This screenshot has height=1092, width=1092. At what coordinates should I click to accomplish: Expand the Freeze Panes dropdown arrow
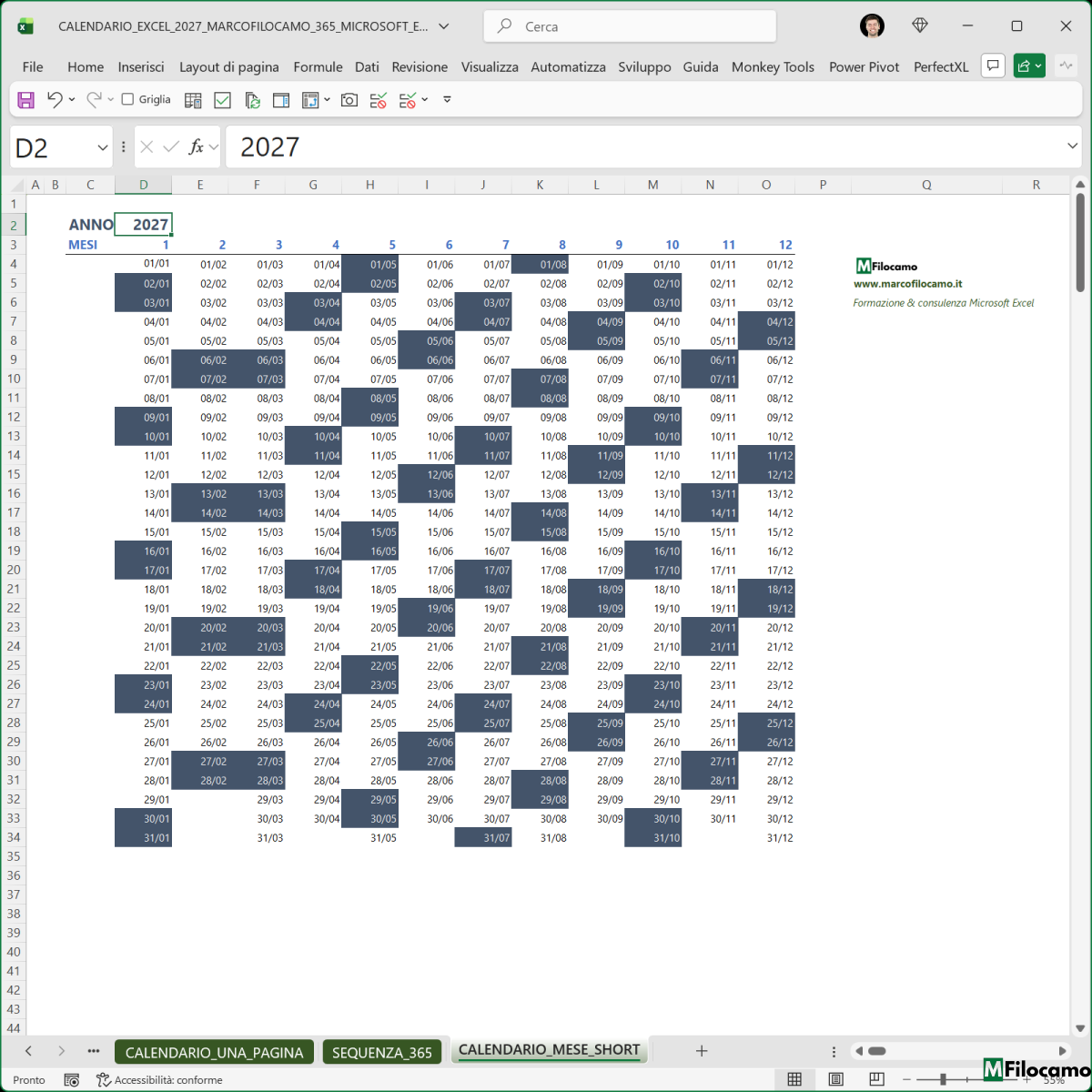(x=327, y=100)
